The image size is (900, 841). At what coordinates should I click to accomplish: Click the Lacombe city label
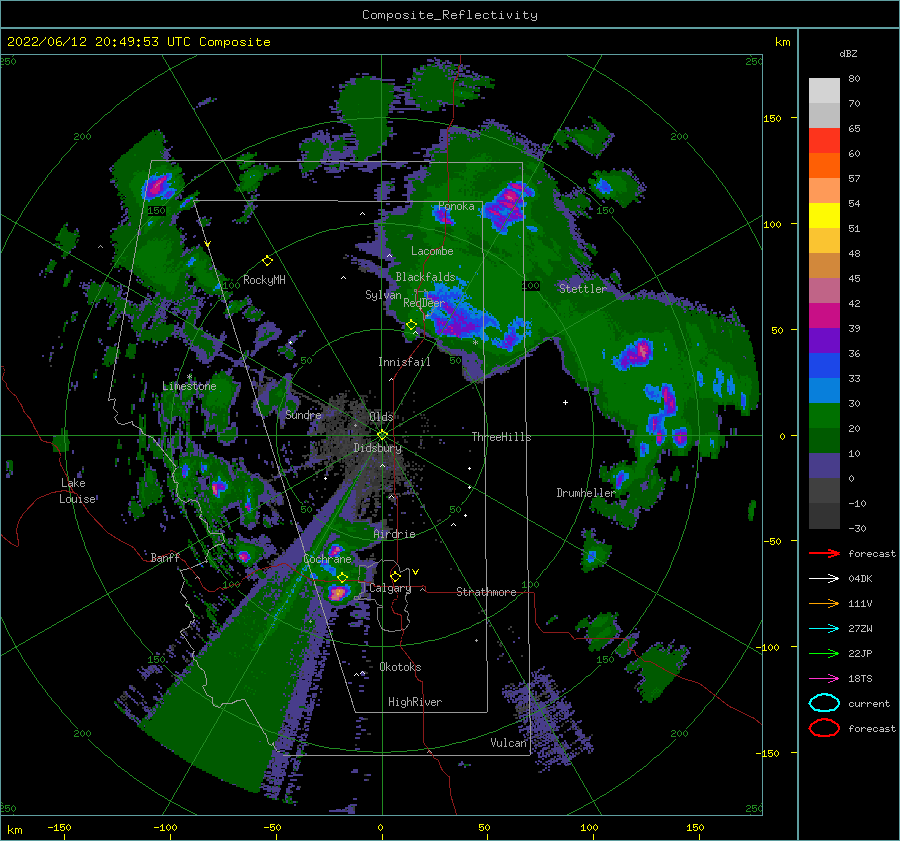click(432, 251)
